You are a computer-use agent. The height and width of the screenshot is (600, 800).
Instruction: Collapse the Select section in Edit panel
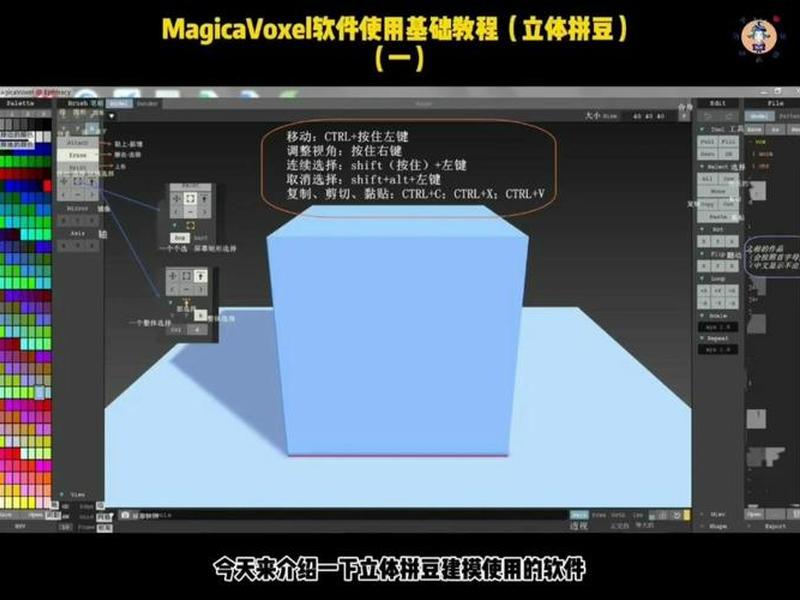click(x=703, y=167)
